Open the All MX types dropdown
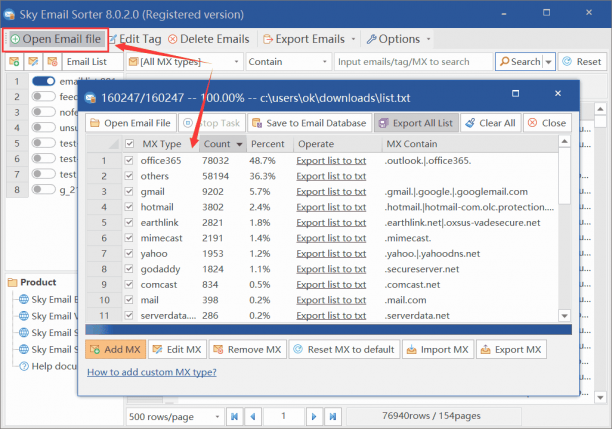Viewport: 612px width, 429px height. (x=184, y=62)
